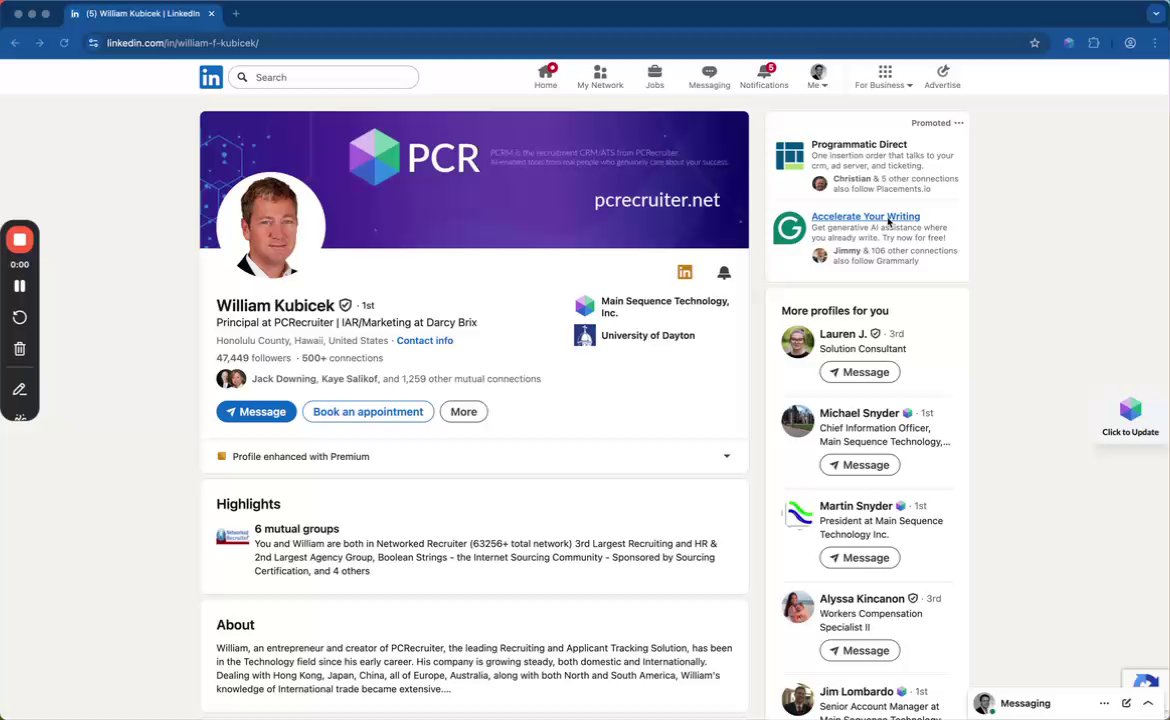This screenshot has height=720, width=1170.
Task: Open the More button on profile
Action: pyautogui.click(x=463, y=412)
